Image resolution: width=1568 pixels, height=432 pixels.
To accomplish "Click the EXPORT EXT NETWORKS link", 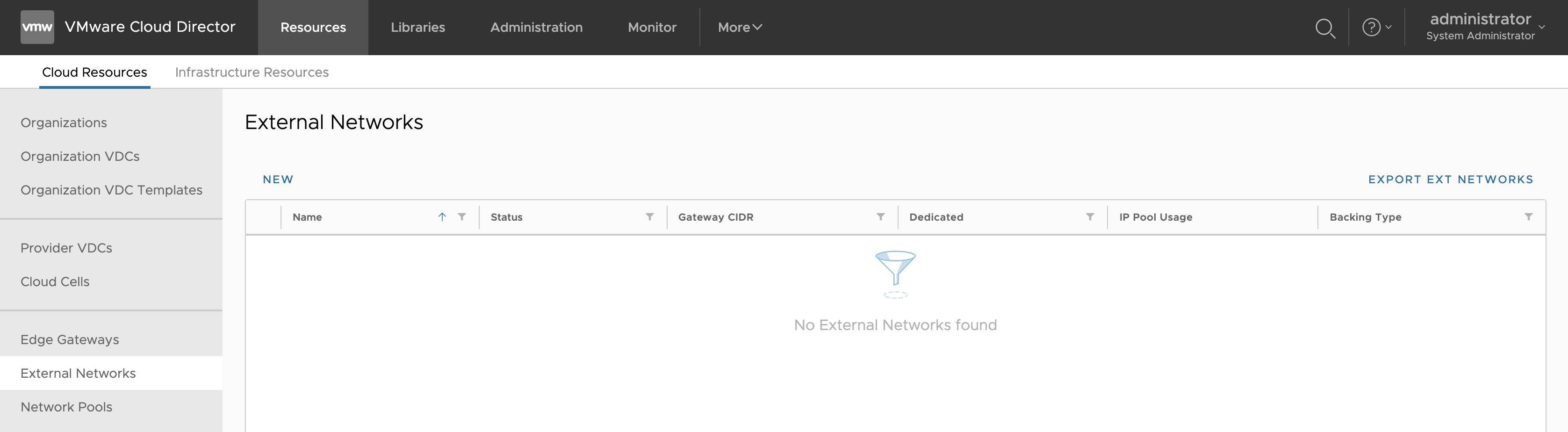I will (x=1451, y=180).
